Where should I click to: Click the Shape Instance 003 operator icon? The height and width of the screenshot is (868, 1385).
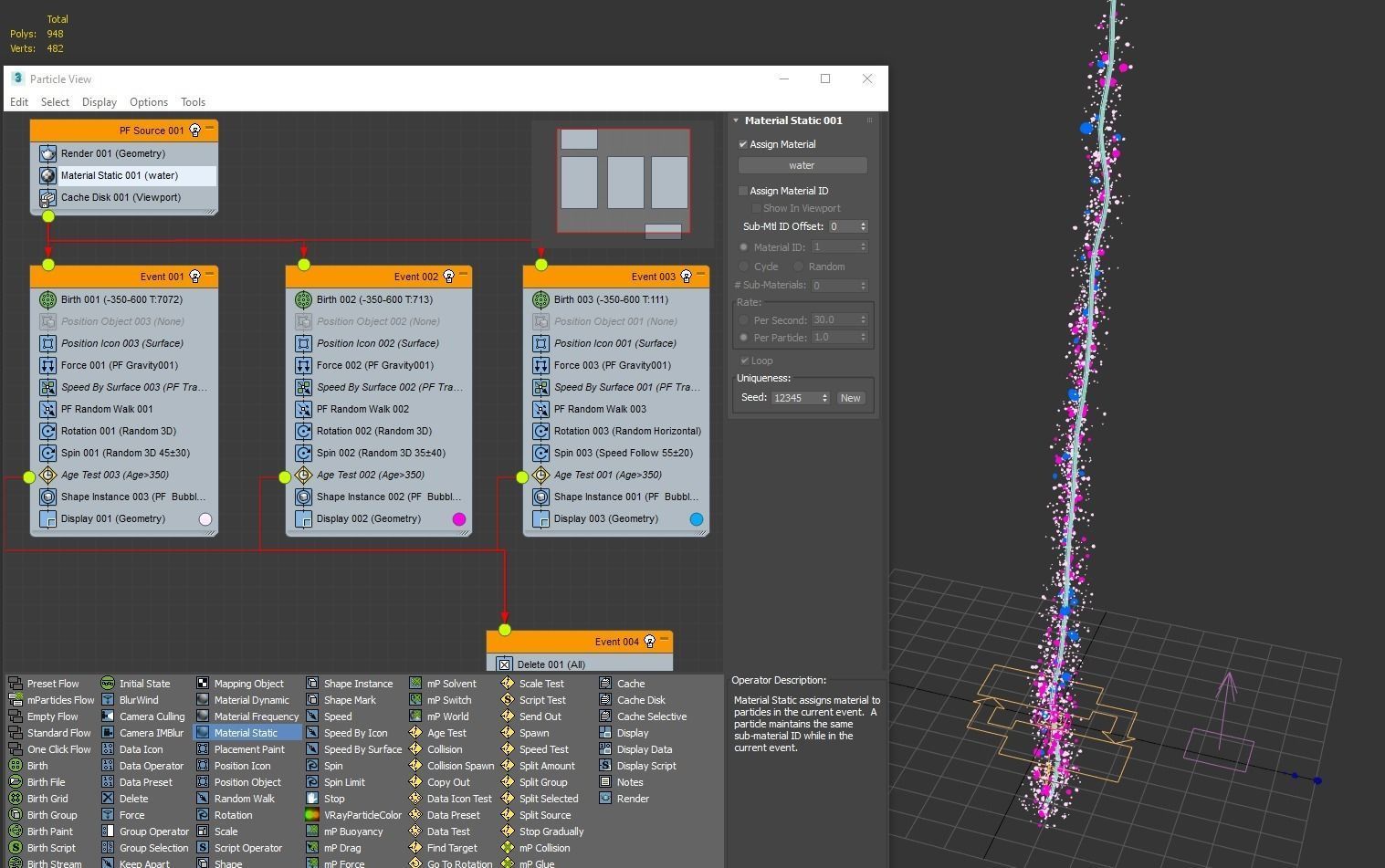pyautogui.click(x=47, y=497)
